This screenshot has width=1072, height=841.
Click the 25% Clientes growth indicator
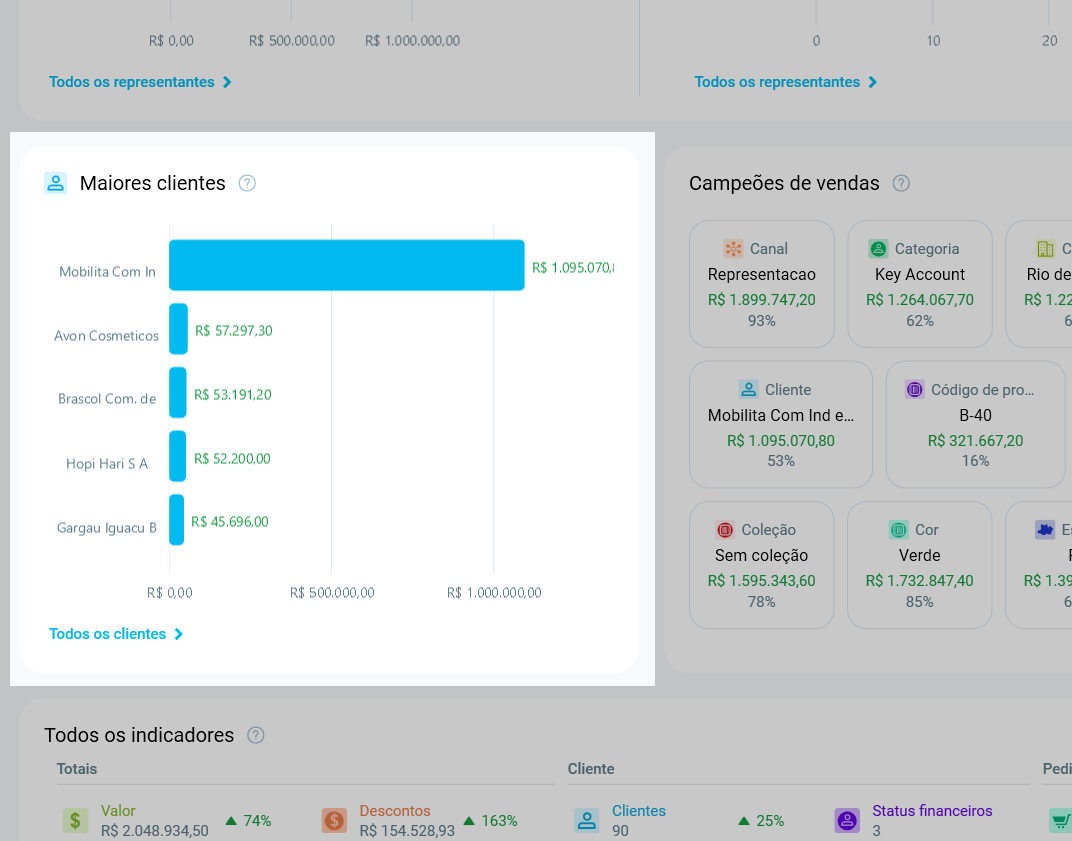(x=762, y=820)
